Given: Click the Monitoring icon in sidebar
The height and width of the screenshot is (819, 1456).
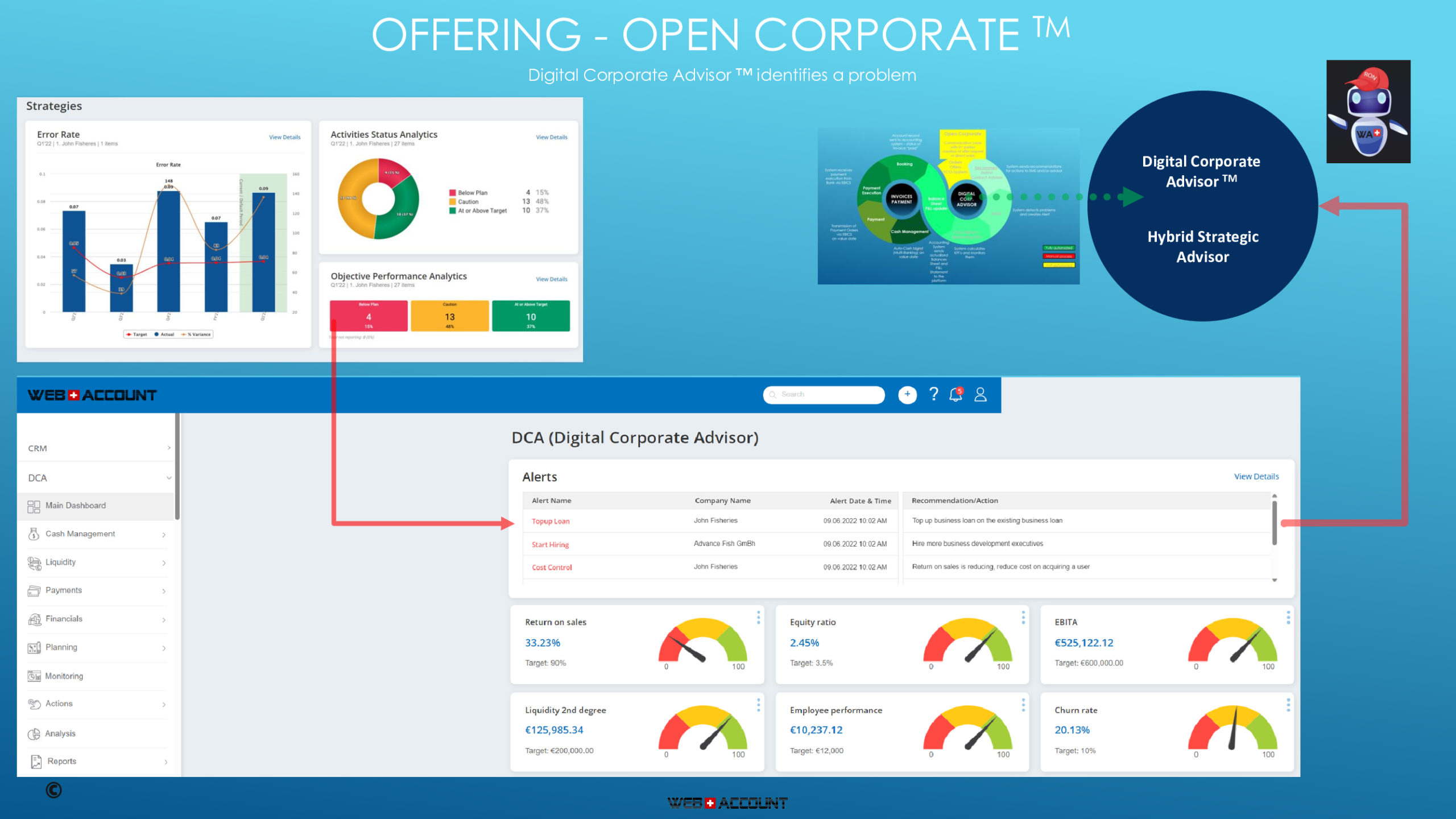Looking at the screenshot, I should click(34, 676).
